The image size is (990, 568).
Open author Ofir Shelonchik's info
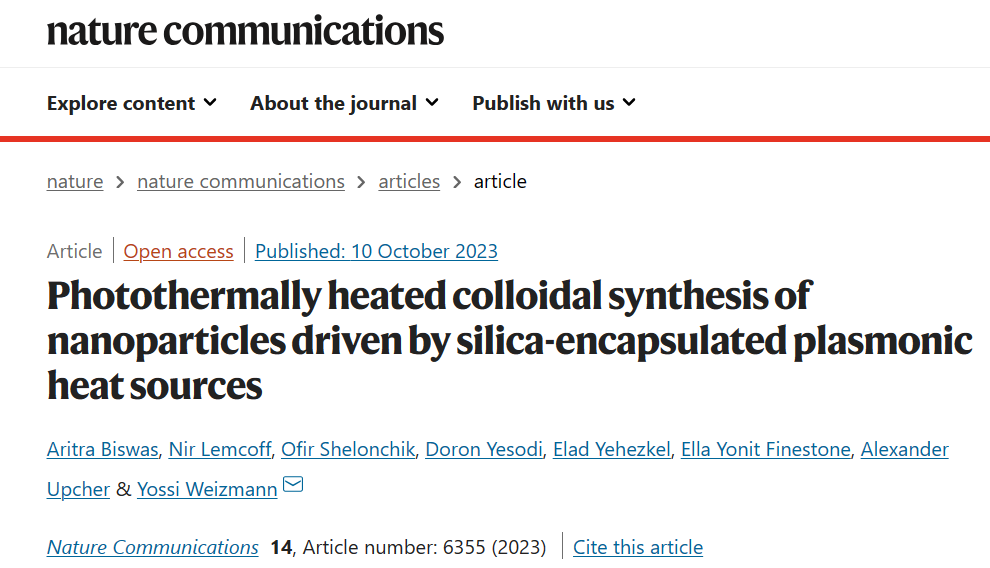(x=348, y=449)
